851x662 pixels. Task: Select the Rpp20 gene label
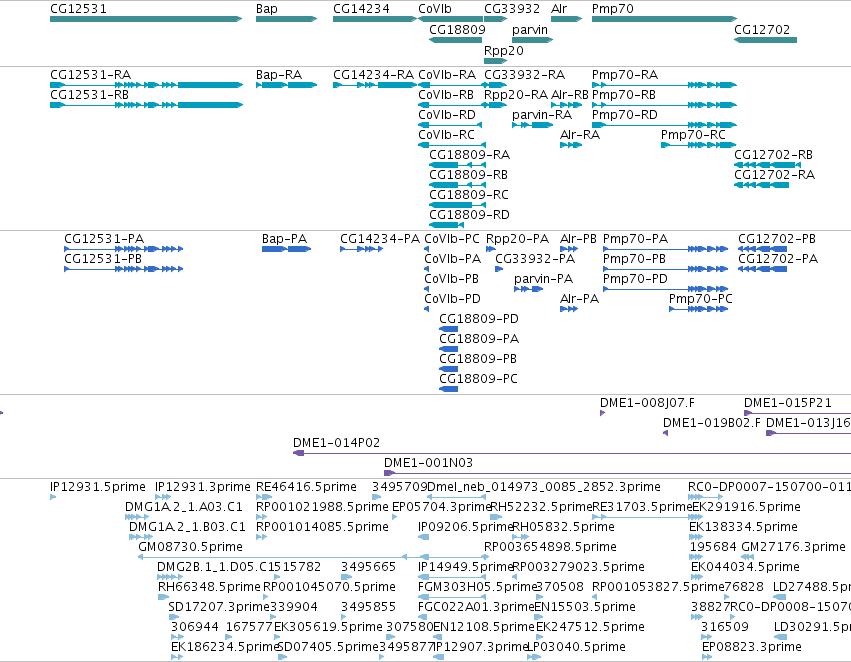coord(504,50)
